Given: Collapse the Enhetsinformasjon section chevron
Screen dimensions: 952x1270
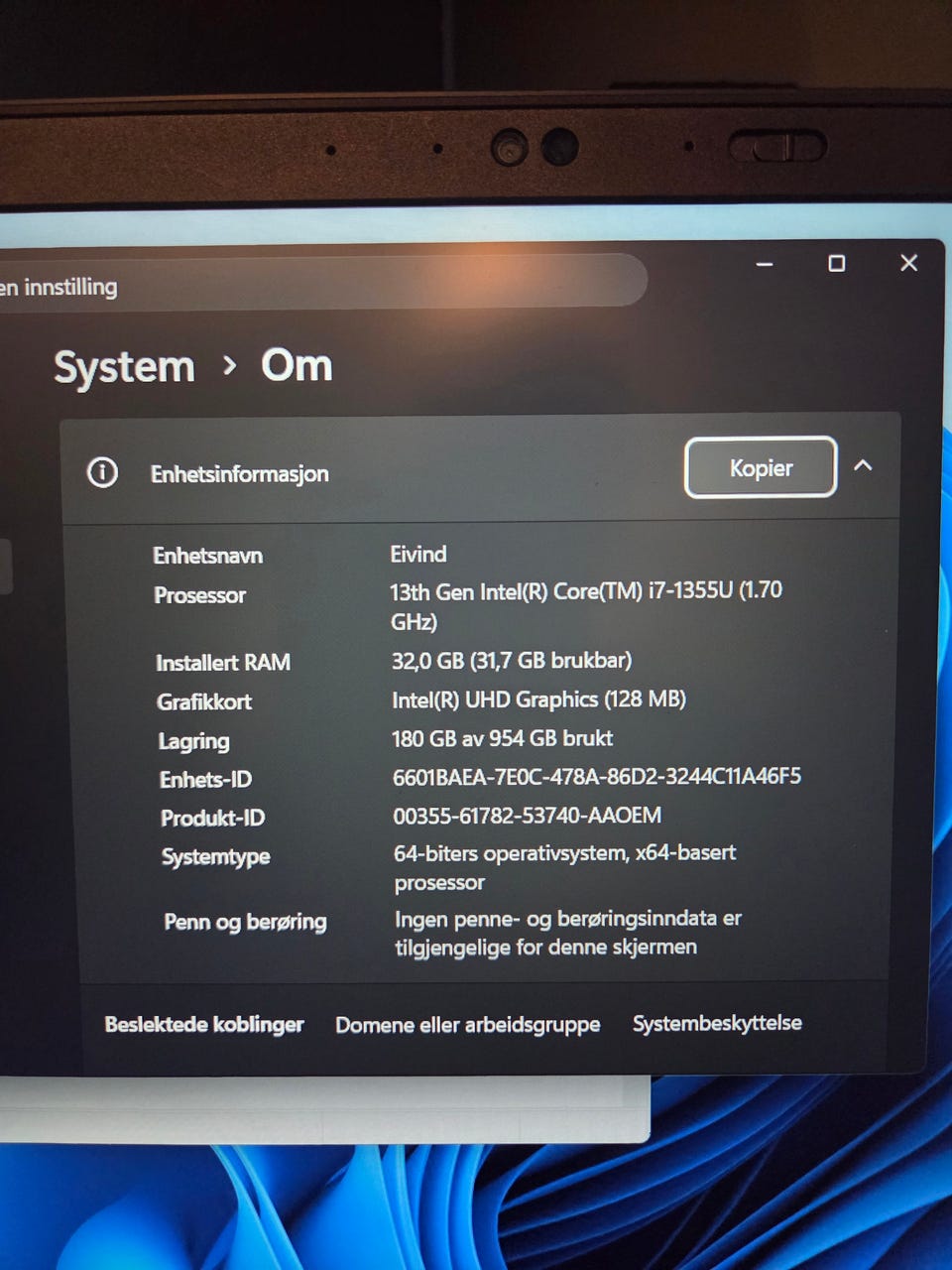Looking at the screenshot, I should point(863,464).
